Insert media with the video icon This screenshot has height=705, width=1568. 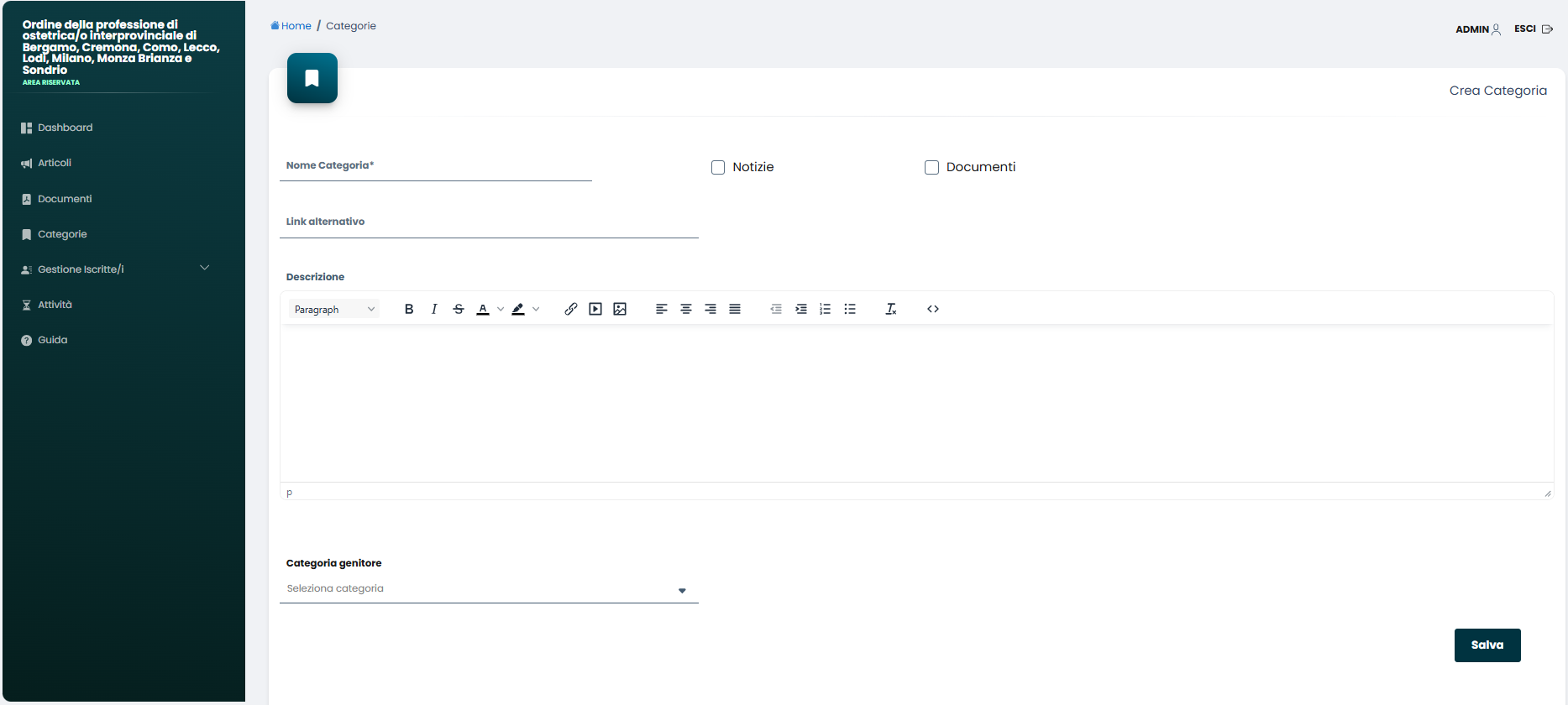595,309
